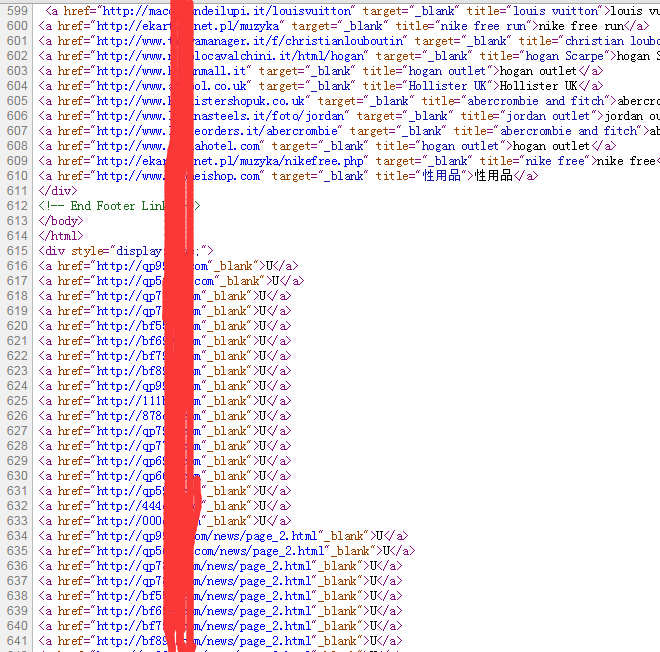Click 'christianlouboutin' in the line 601 URL
The height and width of the screenshot is (652, 660).
click(x=344, y=41)
